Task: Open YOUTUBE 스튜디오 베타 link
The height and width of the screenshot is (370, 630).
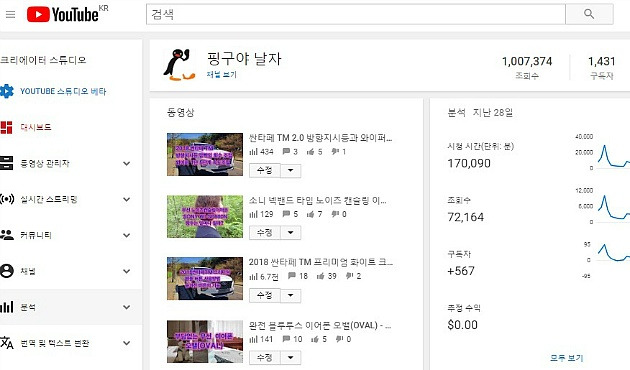Action: pyautogui.click(x=63, y=91)
